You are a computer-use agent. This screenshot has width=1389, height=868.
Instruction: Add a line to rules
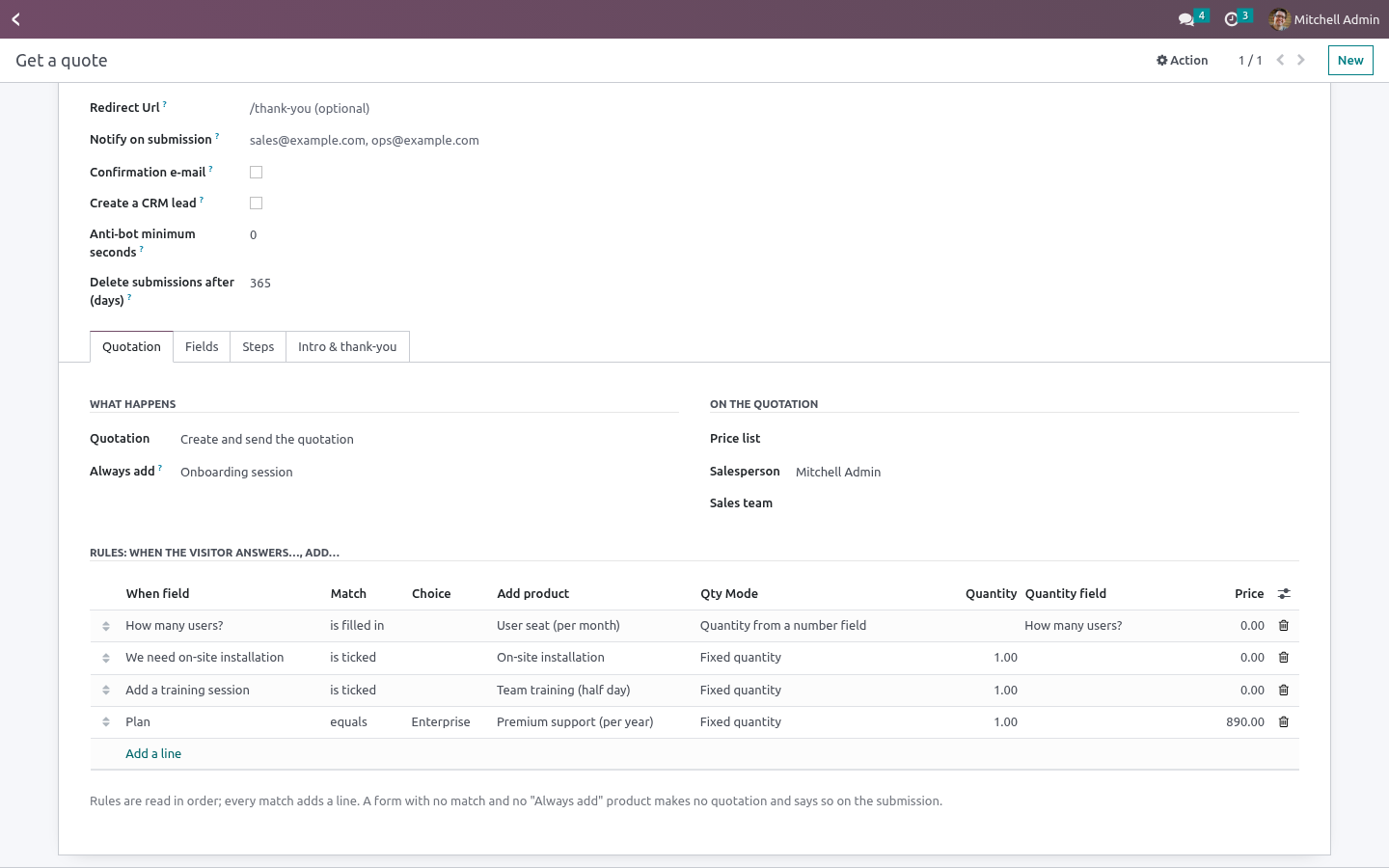pos(153,754)
